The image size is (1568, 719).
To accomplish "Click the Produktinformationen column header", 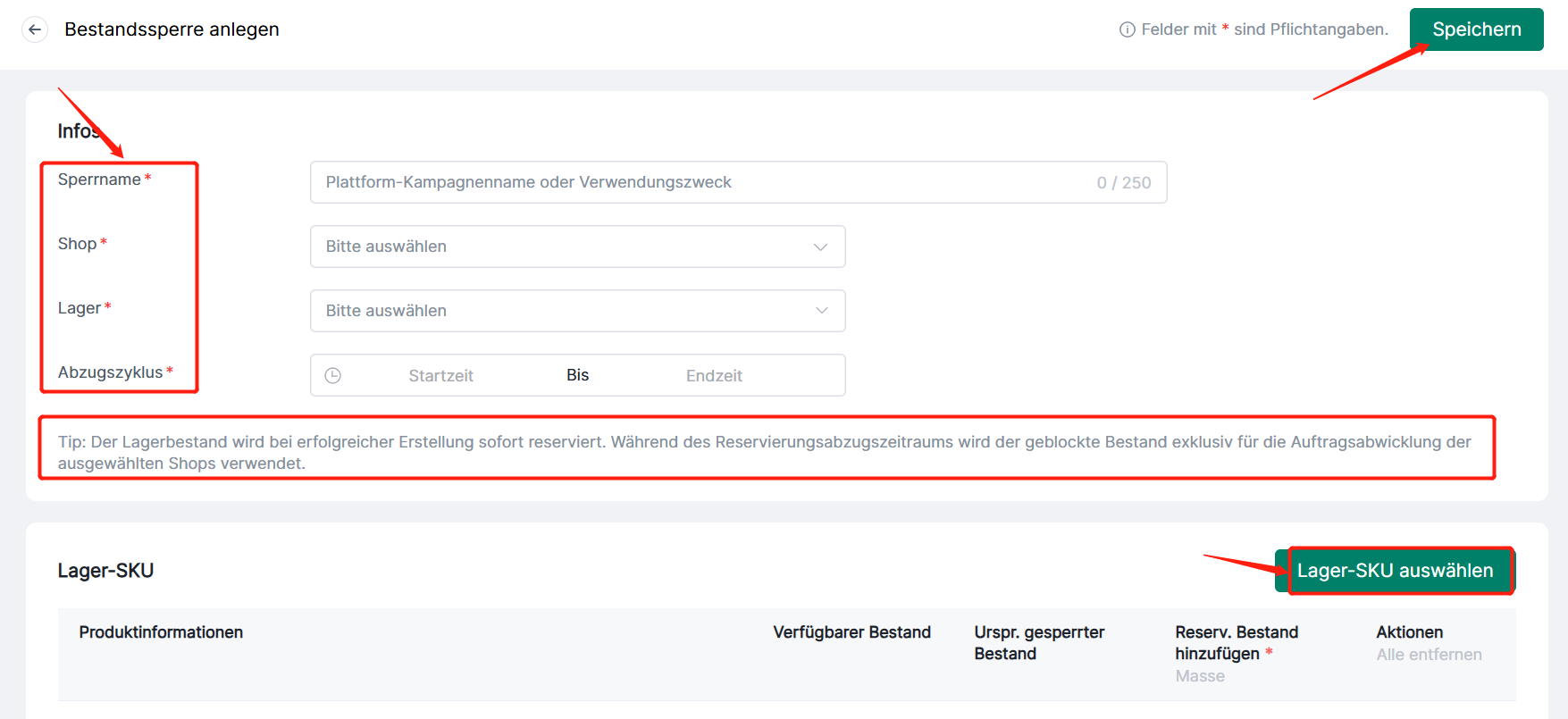I will (x=161, y=632).
